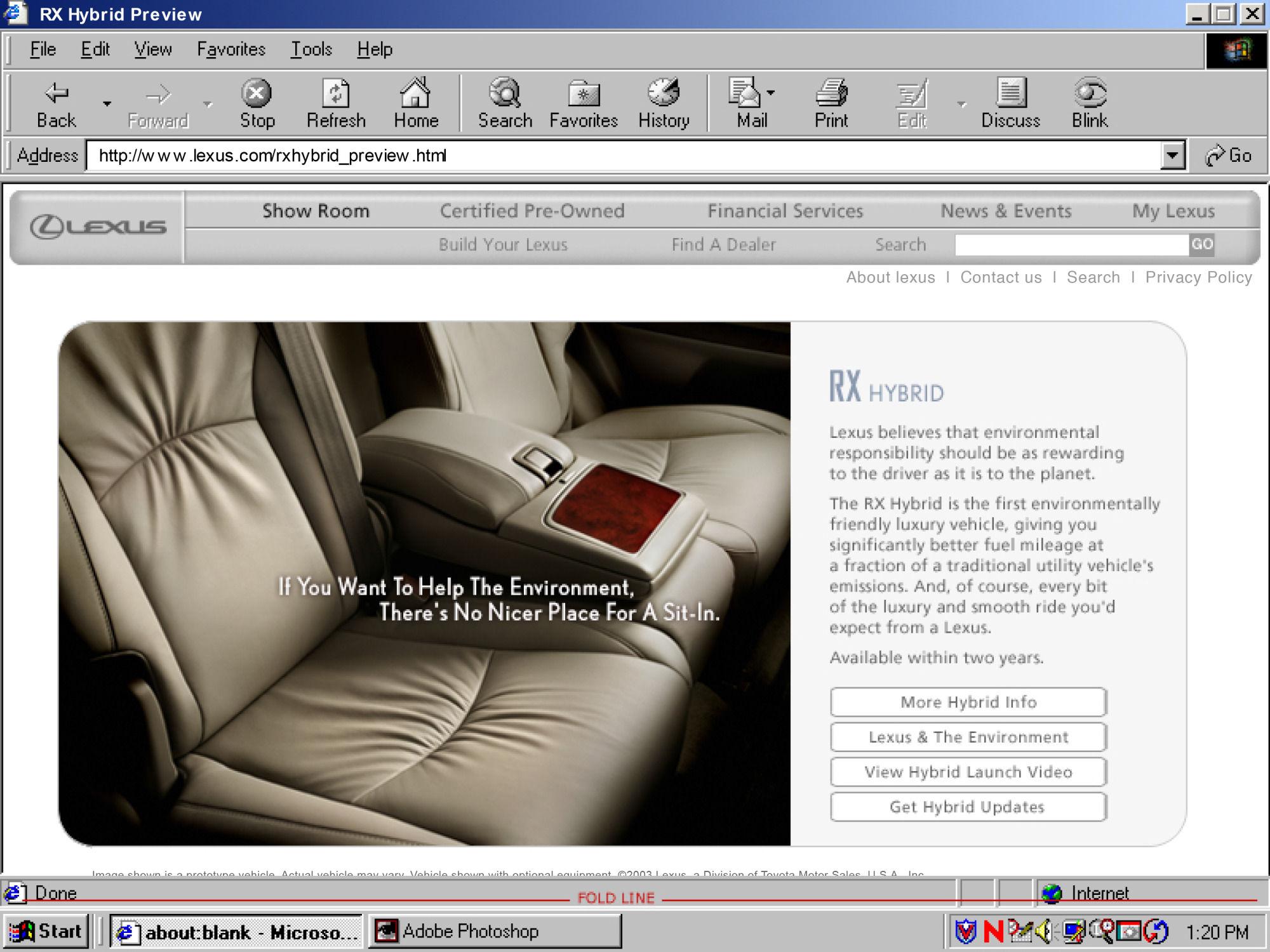1270x952 pixels.
Task: Expand the Back button history arrow
Action: pos(107,103)
